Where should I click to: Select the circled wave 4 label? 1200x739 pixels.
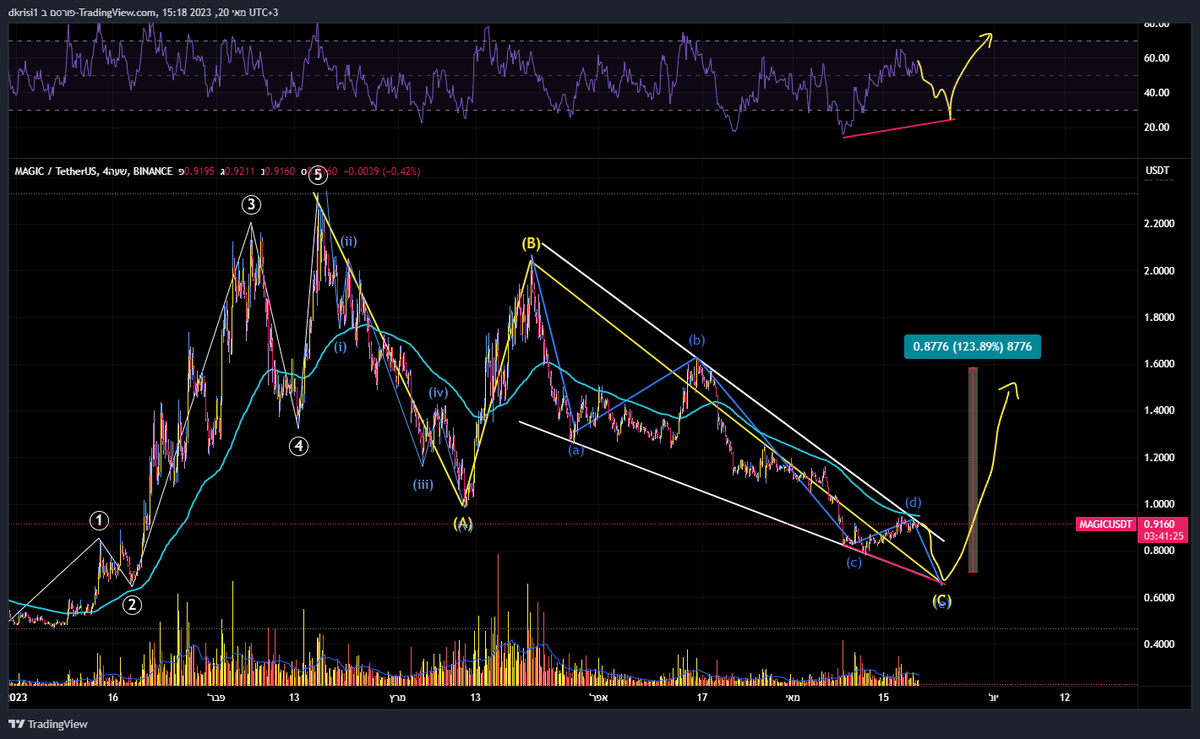[297, 447]
